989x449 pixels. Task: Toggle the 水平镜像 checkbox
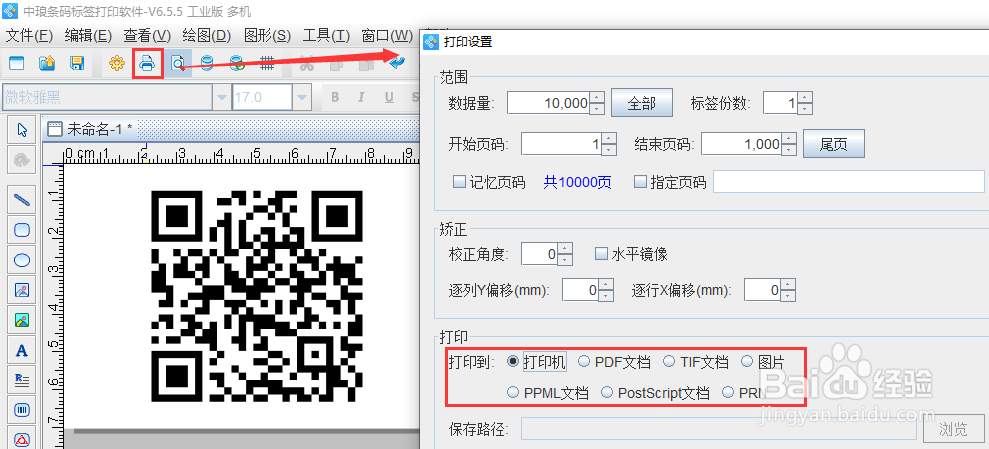601,254
